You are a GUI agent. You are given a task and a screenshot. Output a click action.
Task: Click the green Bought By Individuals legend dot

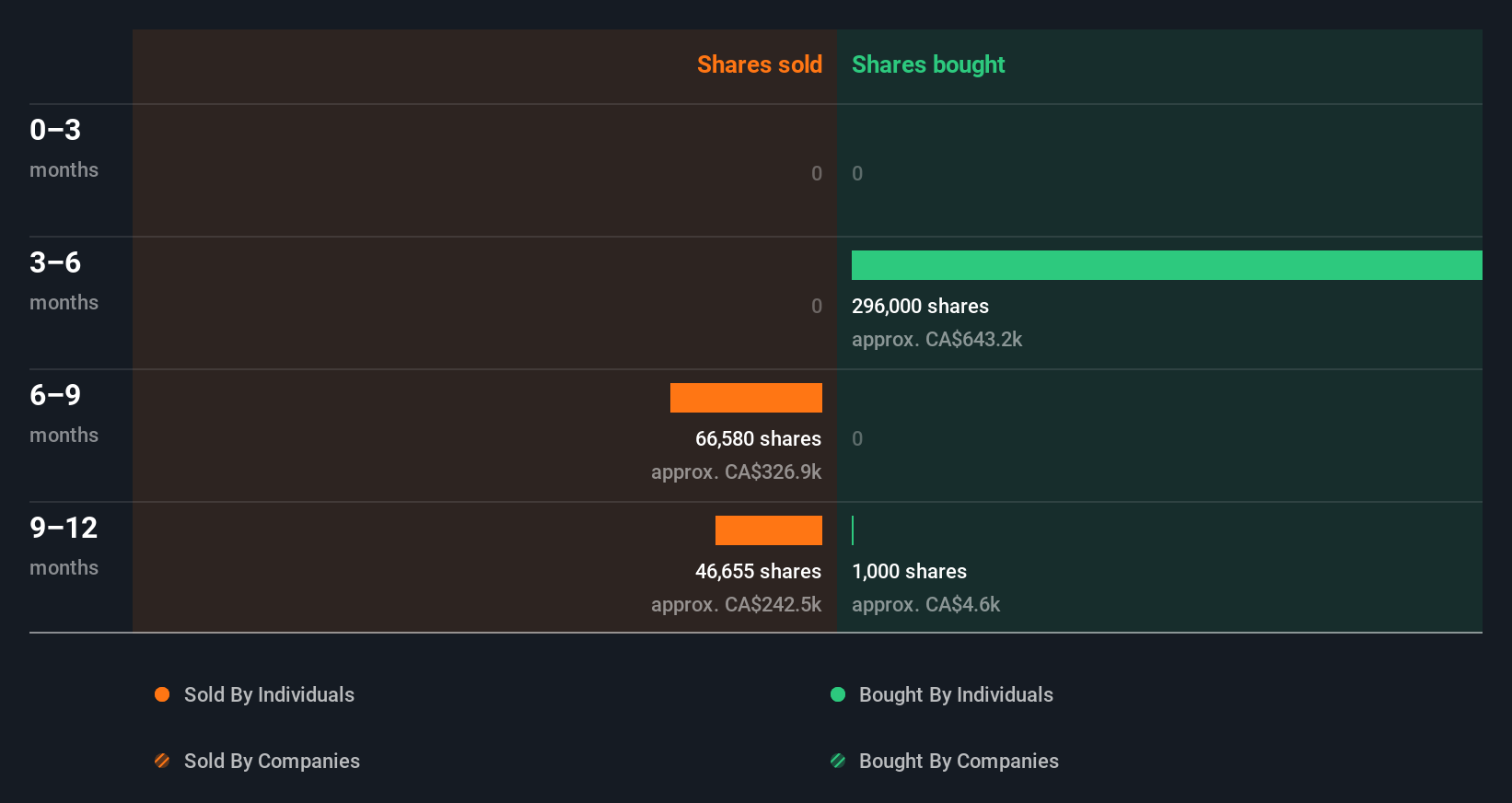pos(838,694)
